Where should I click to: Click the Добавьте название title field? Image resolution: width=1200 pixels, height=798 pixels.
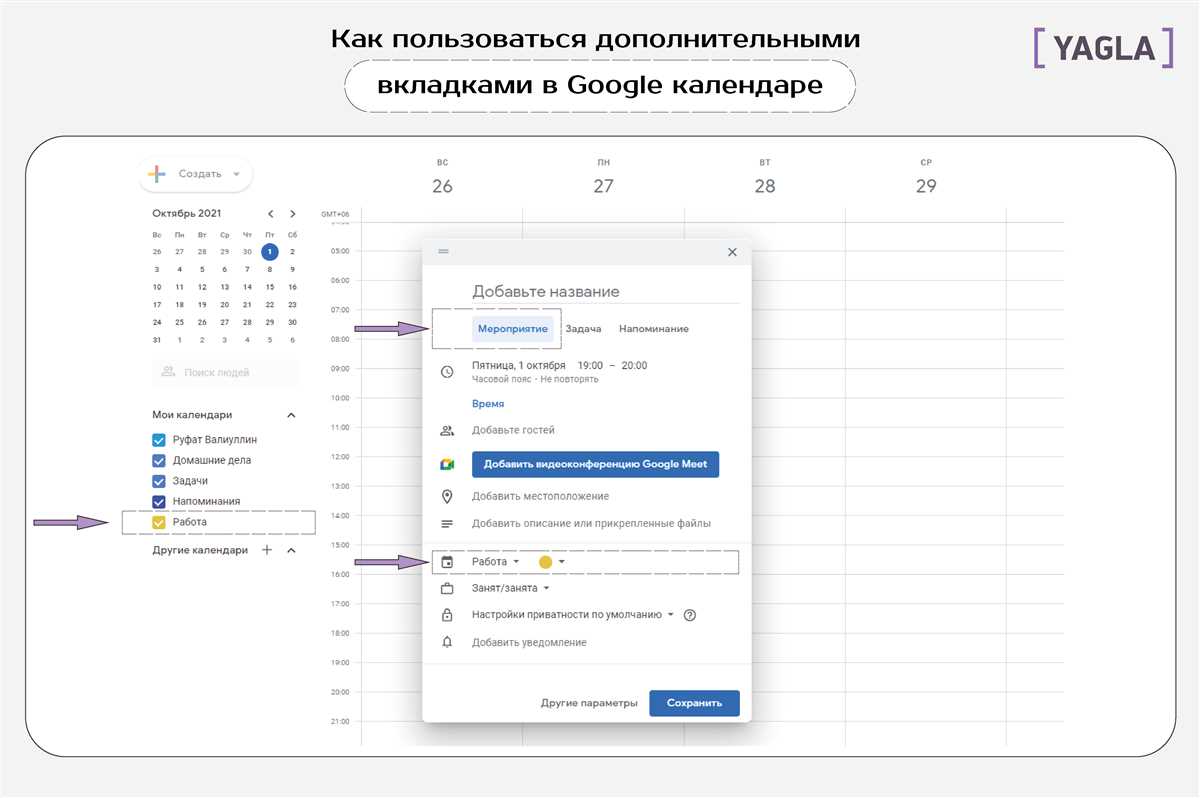point(606,292)
